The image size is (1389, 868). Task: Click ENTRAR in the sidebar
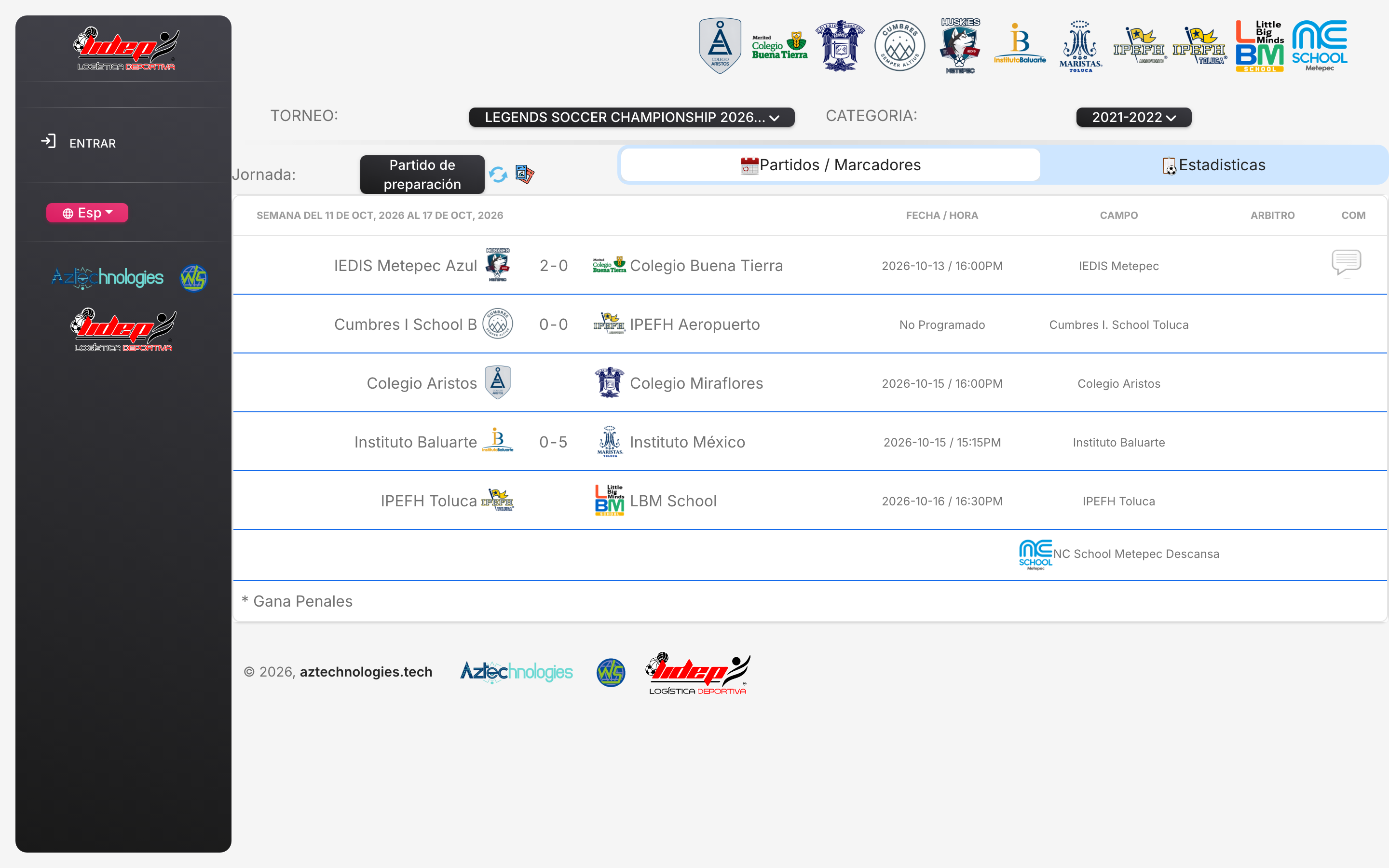pyautogui.click(x=93, y=143)
